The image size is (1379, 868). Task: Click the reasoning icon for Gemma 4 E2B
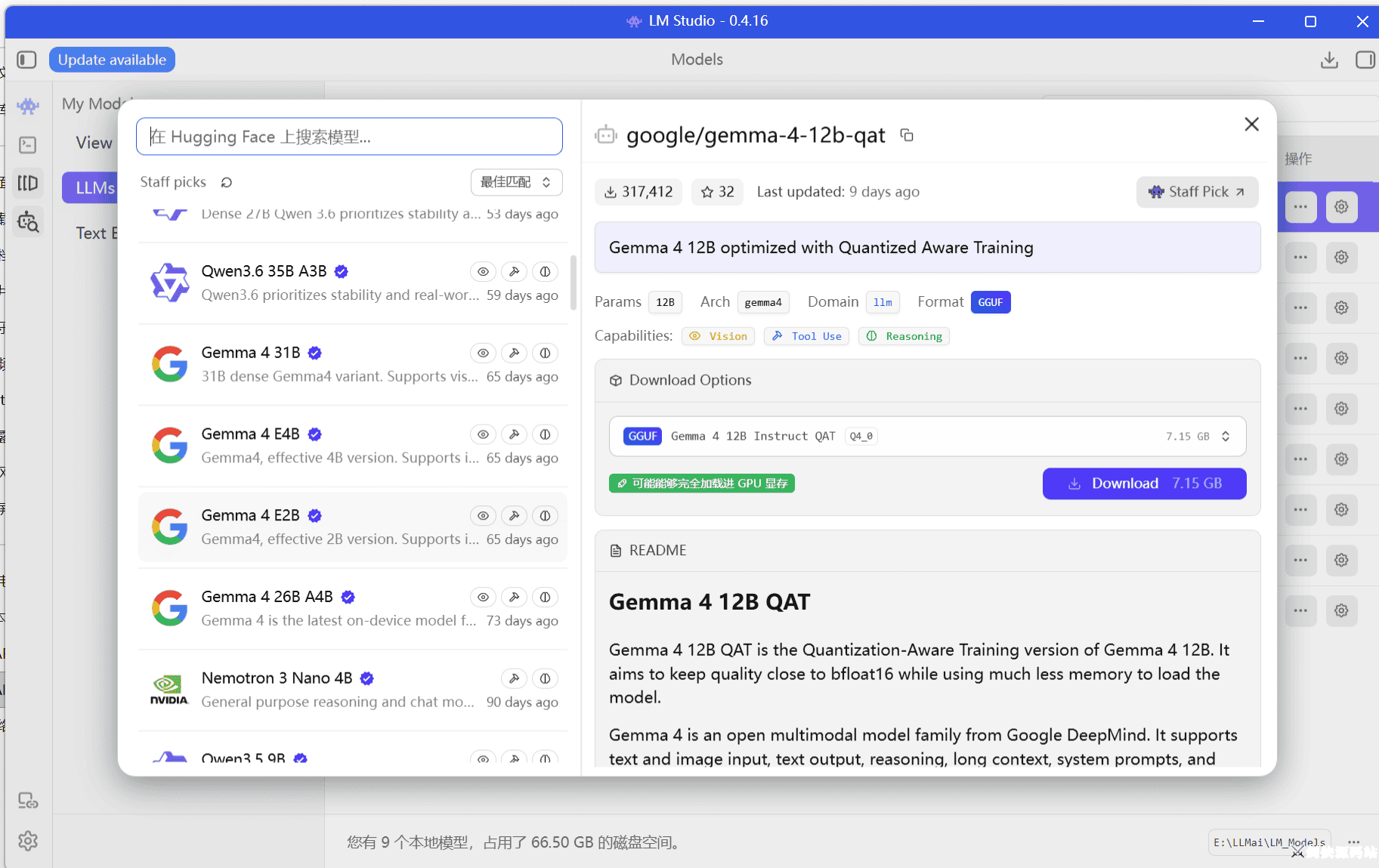[x=545, y=516]
